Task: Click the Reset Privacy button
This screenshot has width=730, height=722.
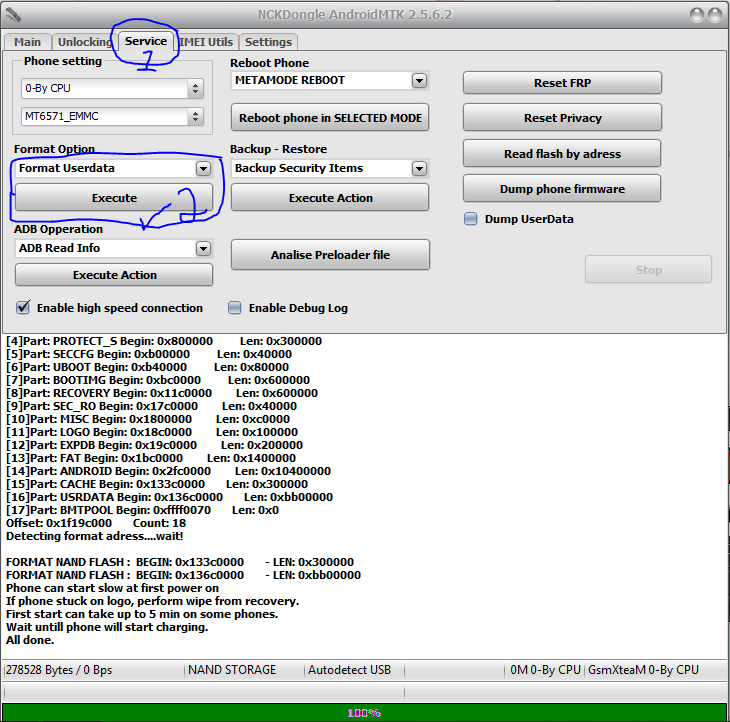Action: (562, 118)
